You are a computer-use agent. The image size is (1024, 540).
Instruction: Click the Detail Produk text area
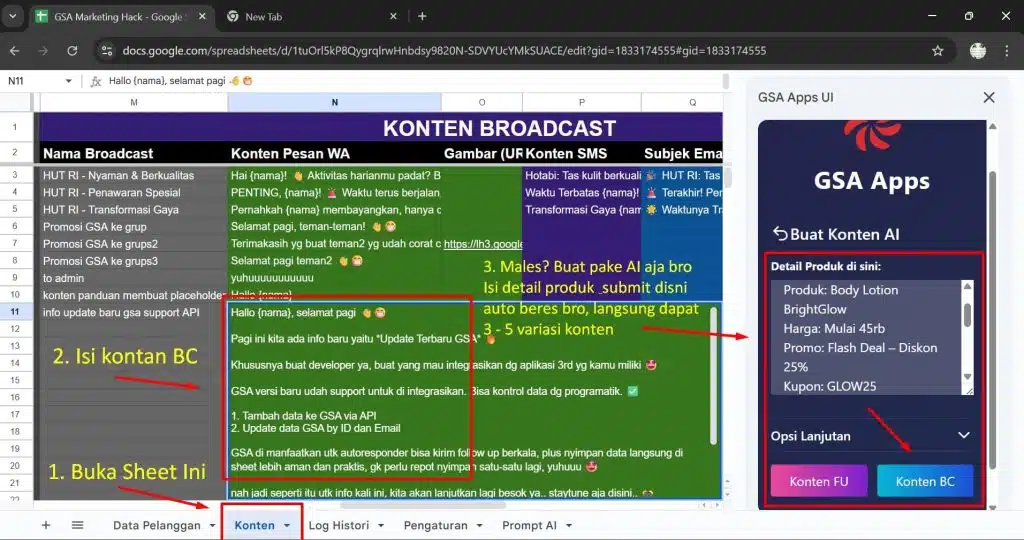866,338
